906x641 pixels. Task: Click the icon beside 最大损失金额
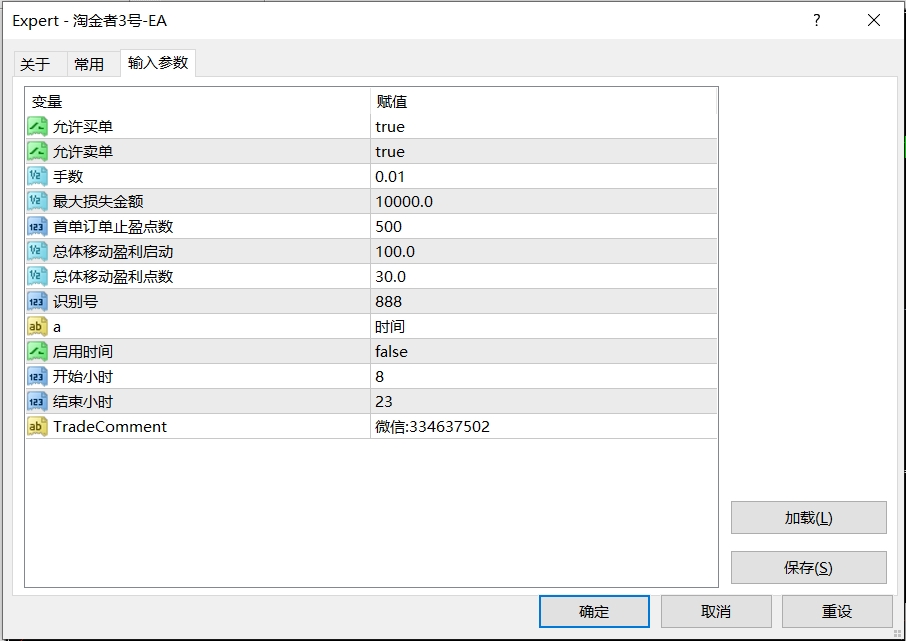[37, 202]
